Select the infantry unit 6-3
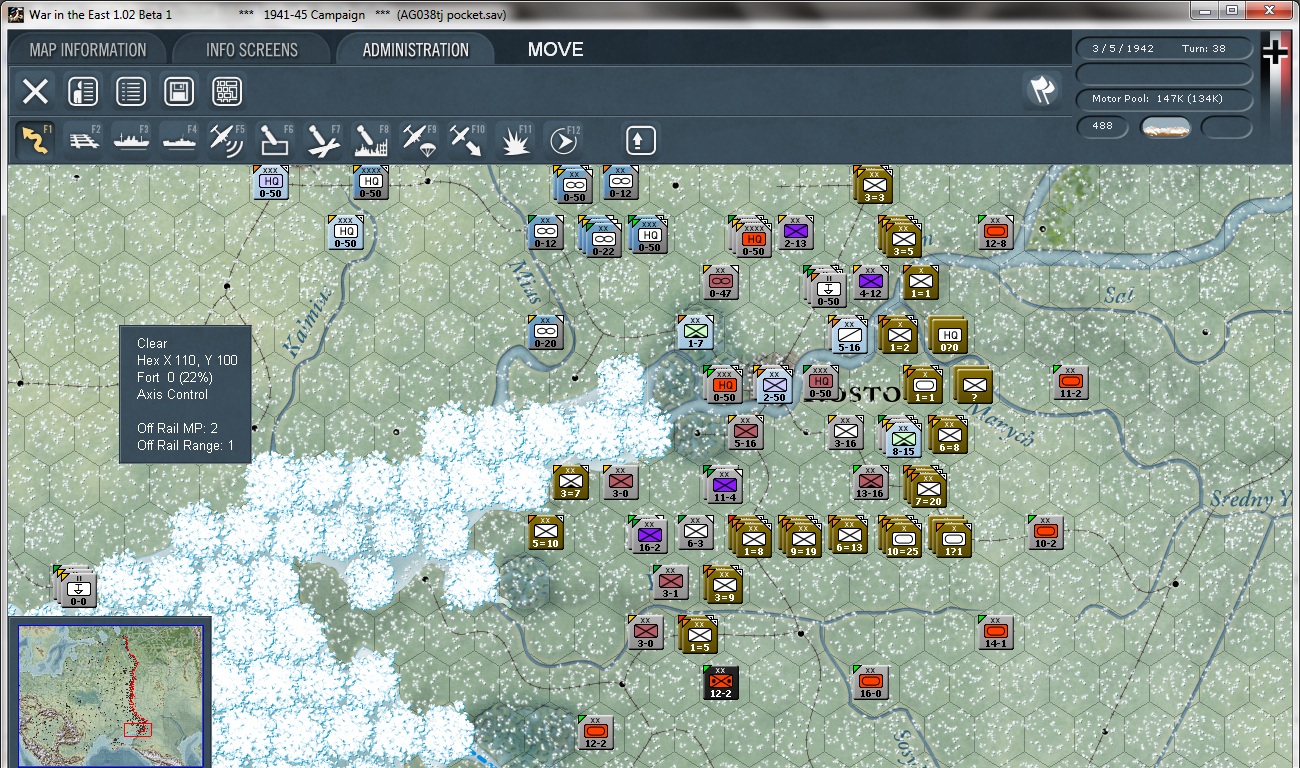Screen dimensions: 1300x768 695,533
